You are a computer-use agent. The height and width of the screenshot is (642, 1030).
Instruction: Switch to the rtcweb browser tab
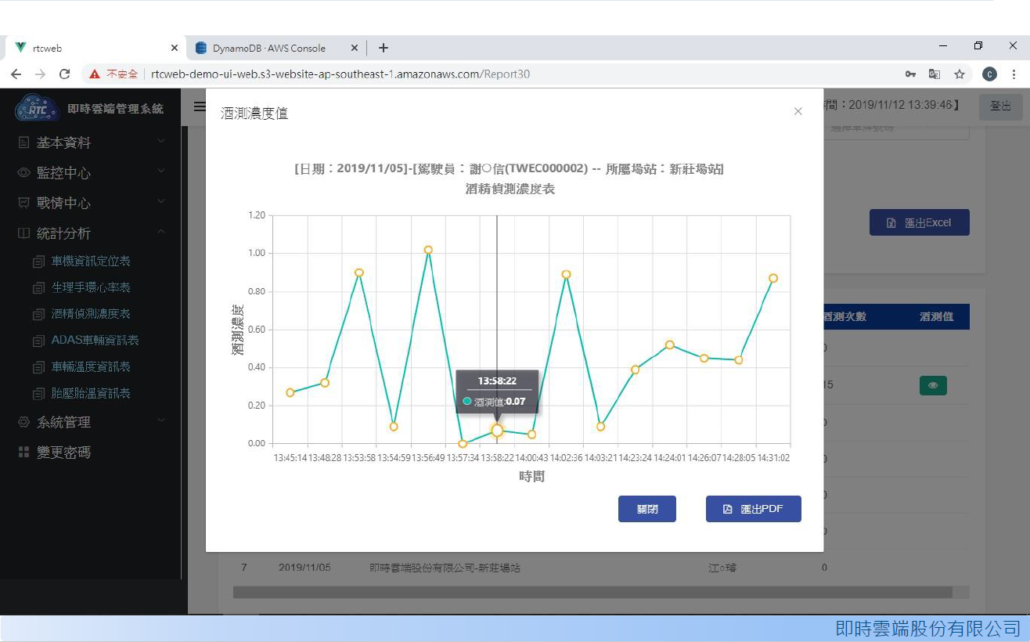95,48
